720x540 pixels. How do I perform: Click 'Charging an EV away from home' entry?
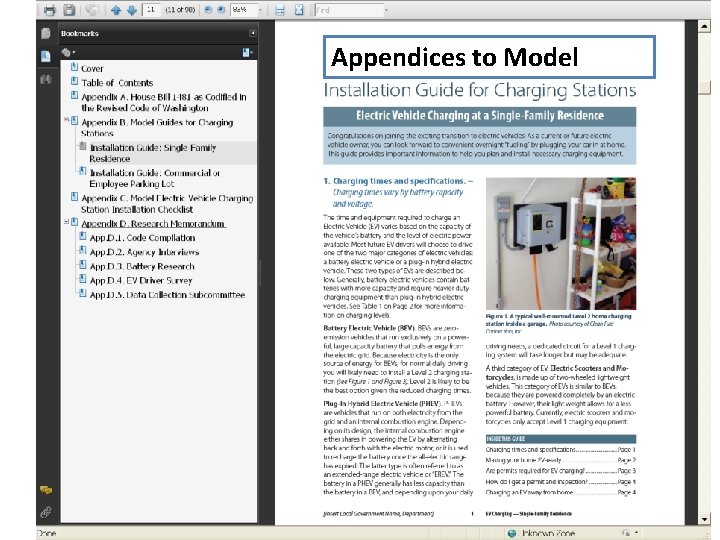click(560, 492)
